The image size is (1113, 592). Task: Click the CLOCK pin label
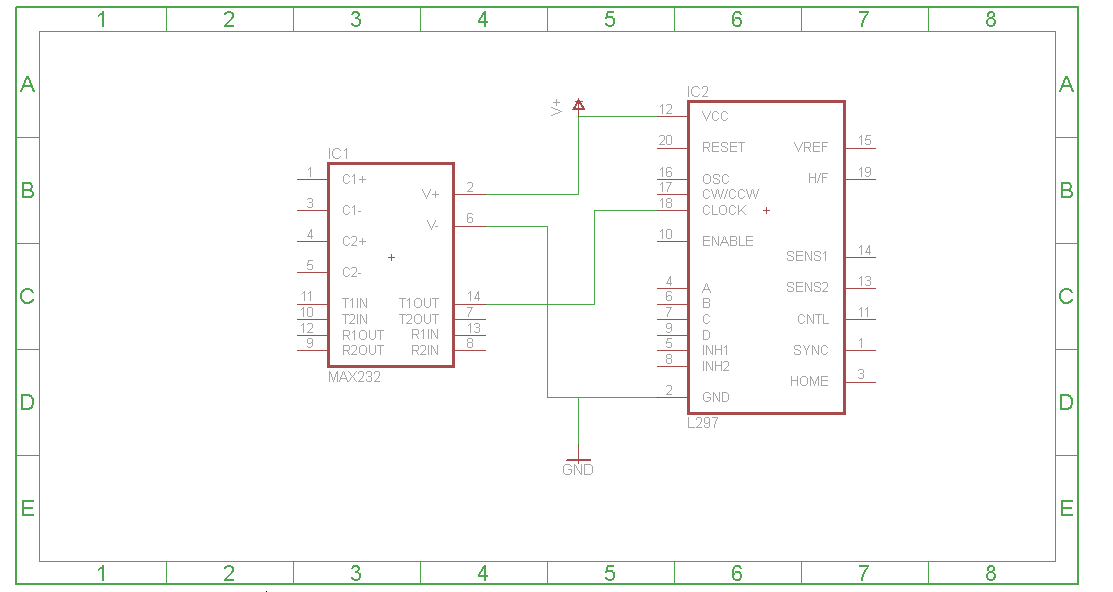[724, 210]
